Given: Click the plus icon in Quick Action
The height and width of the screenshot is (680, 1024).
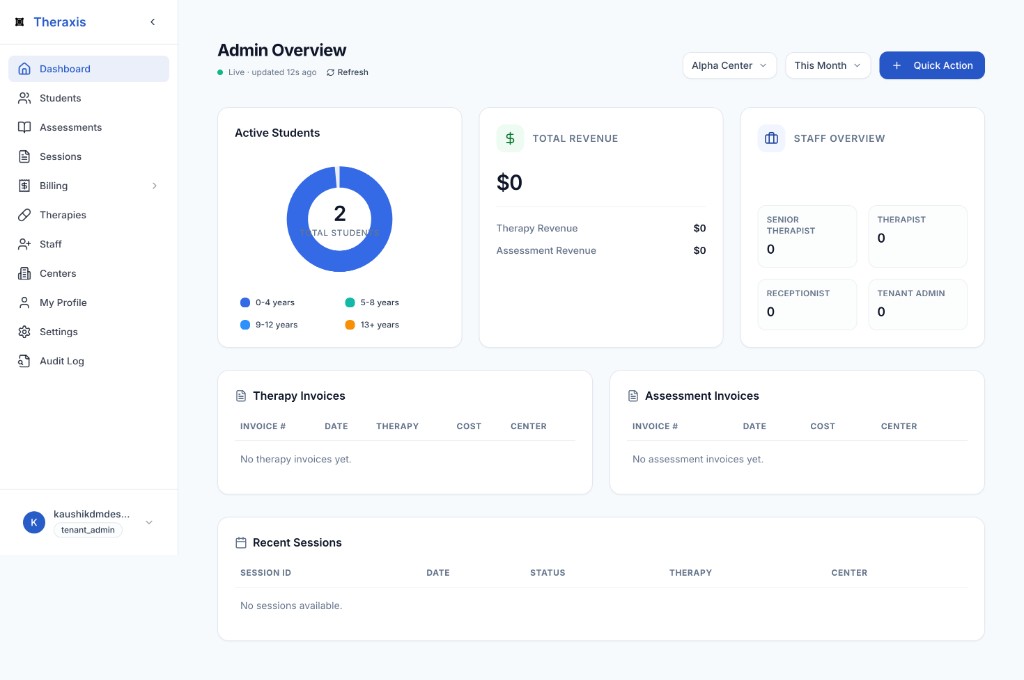Looking at the screenshot, I should (897, 65).
